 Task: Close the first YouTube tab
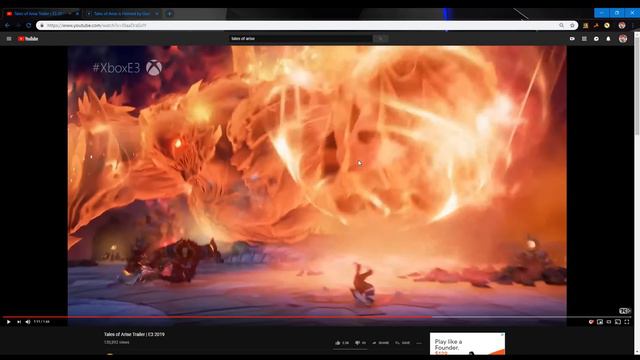(77, 13)
